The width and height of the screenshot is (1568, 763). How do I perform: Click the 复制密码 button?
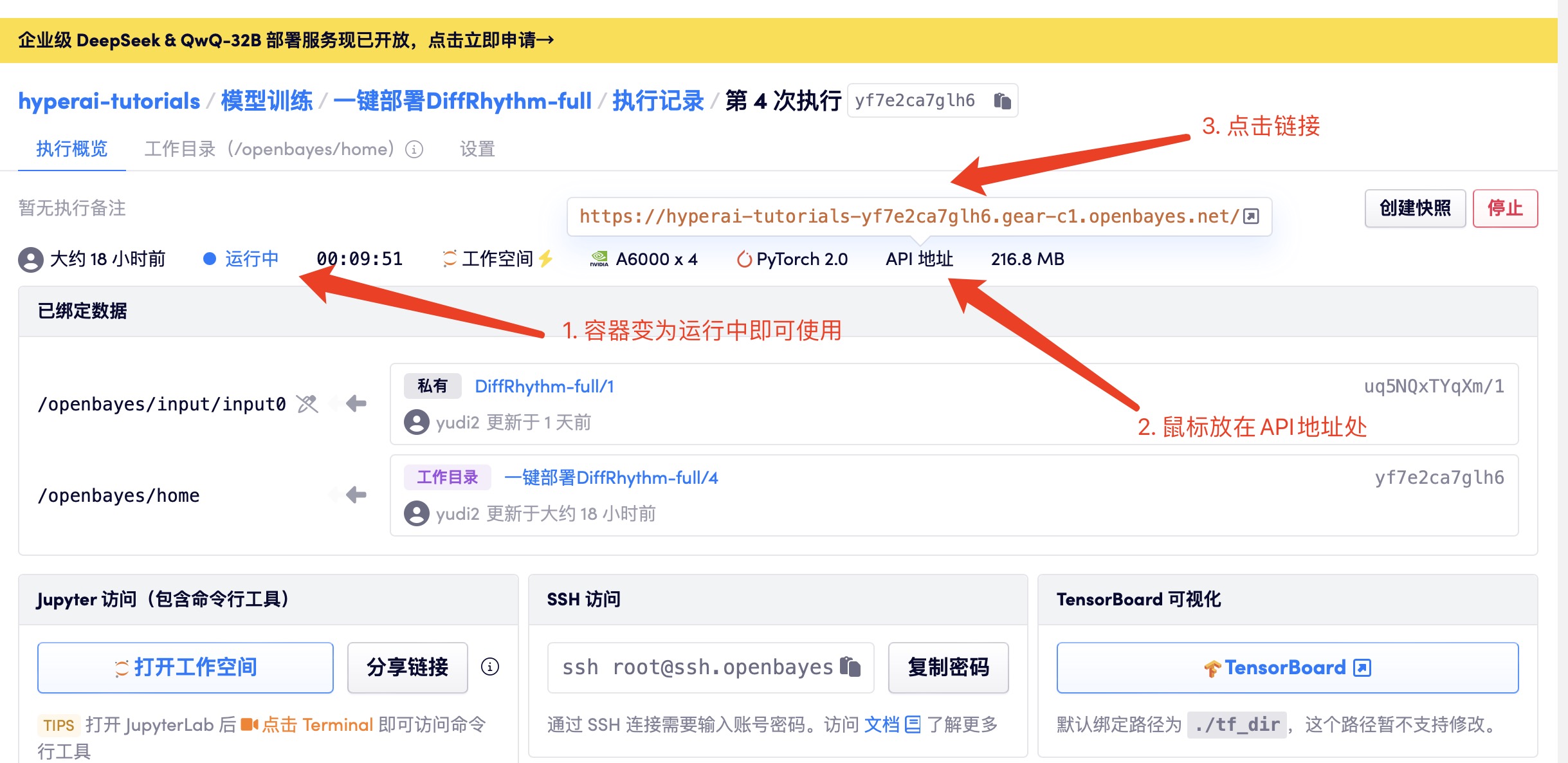pyautogui.click(x=948, y=667)
